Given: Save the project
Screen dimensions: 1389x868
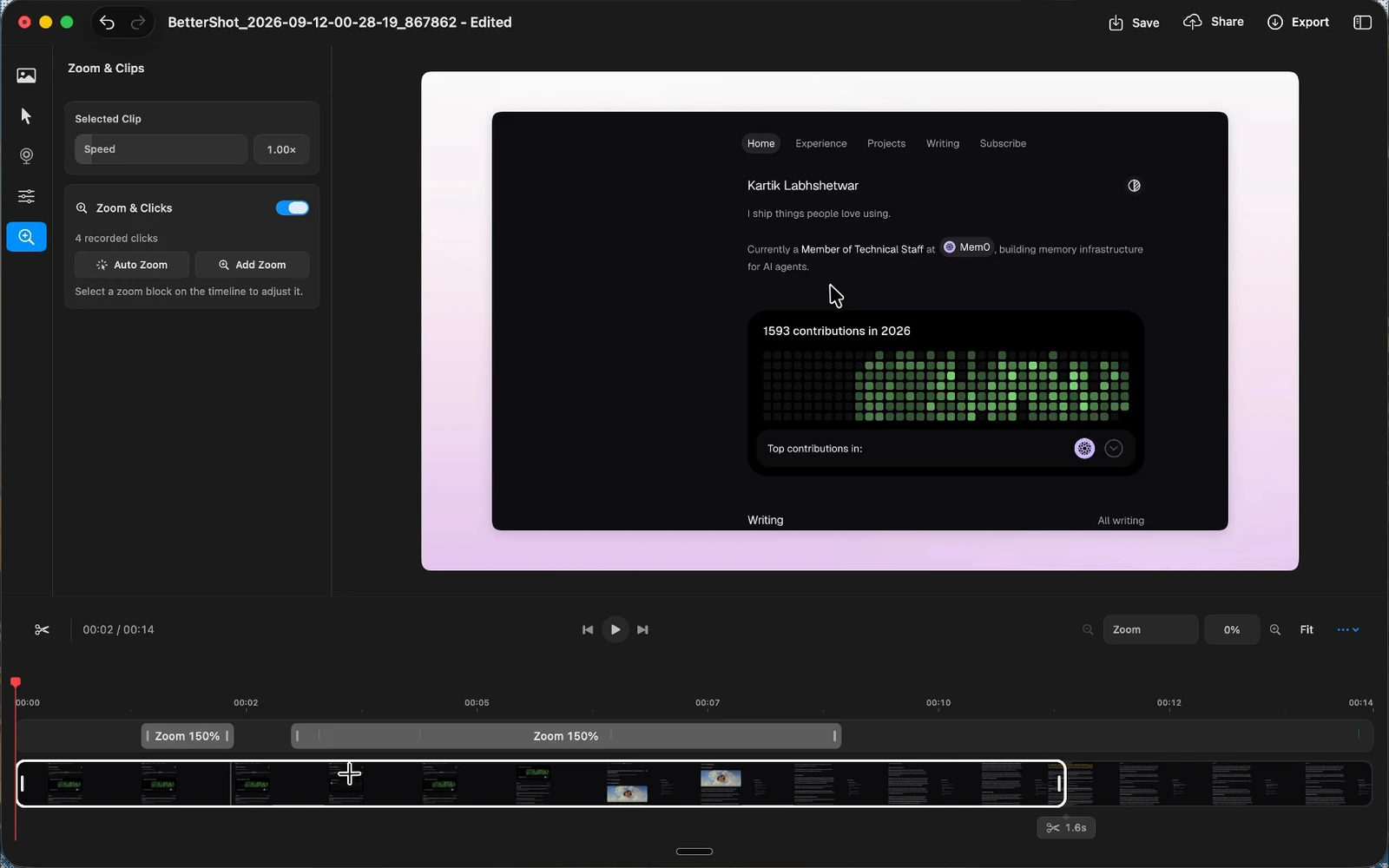Looking at the screenshot, I should [1134, 23].
